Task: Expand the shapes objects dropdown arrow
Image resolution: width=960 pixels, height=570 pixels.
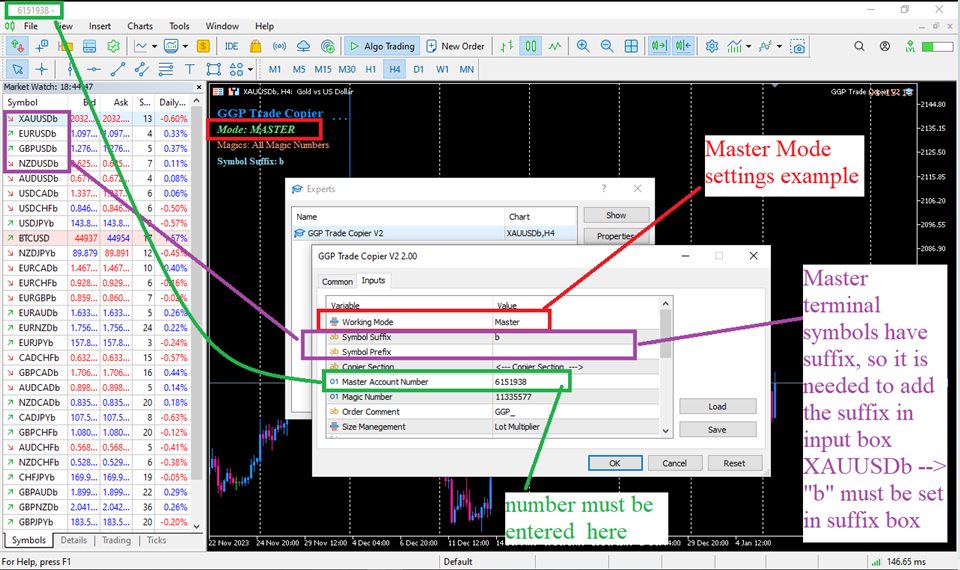Action: pyautogui.click(x=250, y=69)
